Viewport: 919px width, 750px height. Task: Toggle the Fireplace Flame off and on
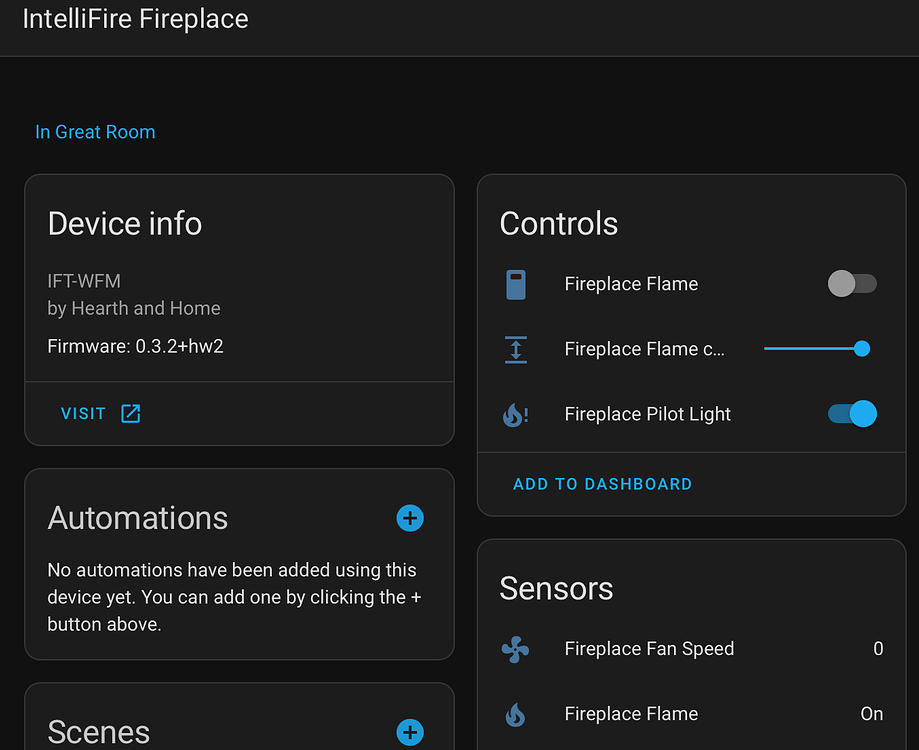[852, 284]
